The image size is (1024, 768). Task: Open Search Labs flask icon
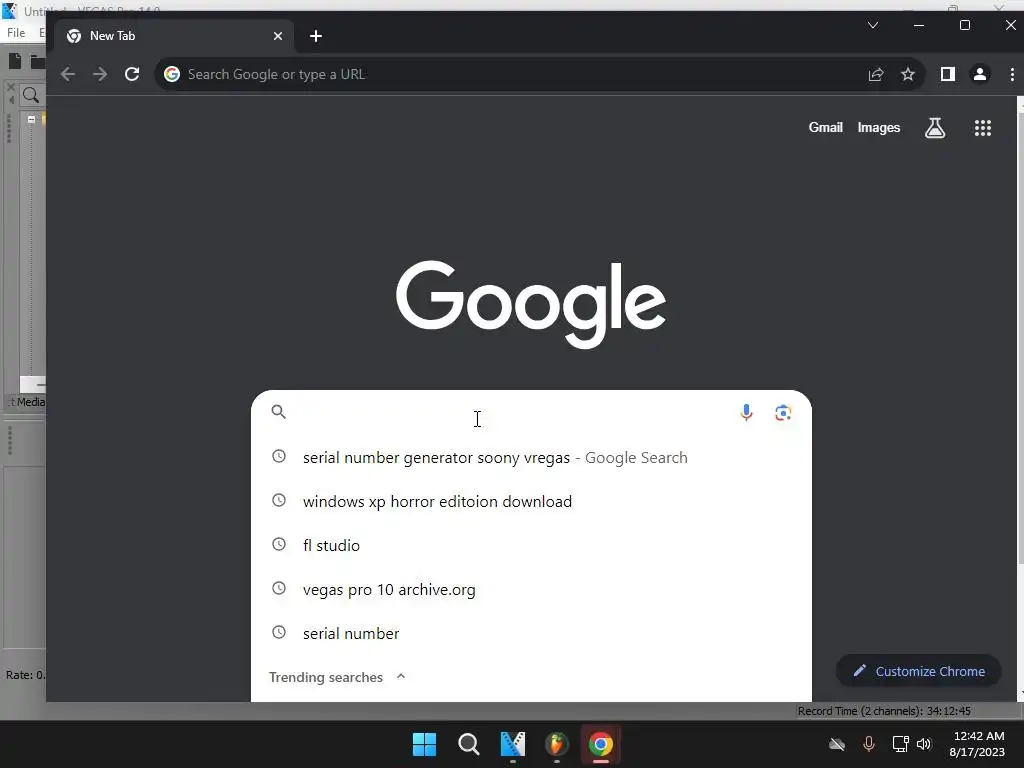click(935, 128)
